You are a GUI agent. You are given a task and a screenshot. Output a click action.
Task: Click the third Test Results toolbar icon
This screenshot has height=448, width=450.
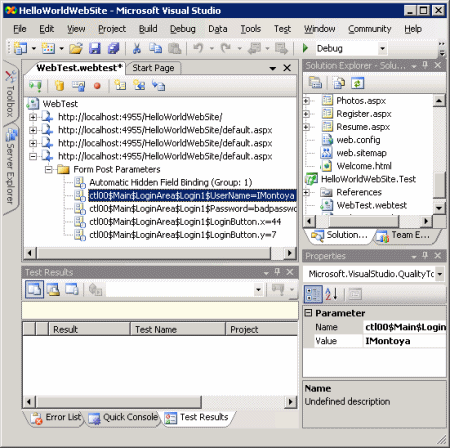point(72,289)
